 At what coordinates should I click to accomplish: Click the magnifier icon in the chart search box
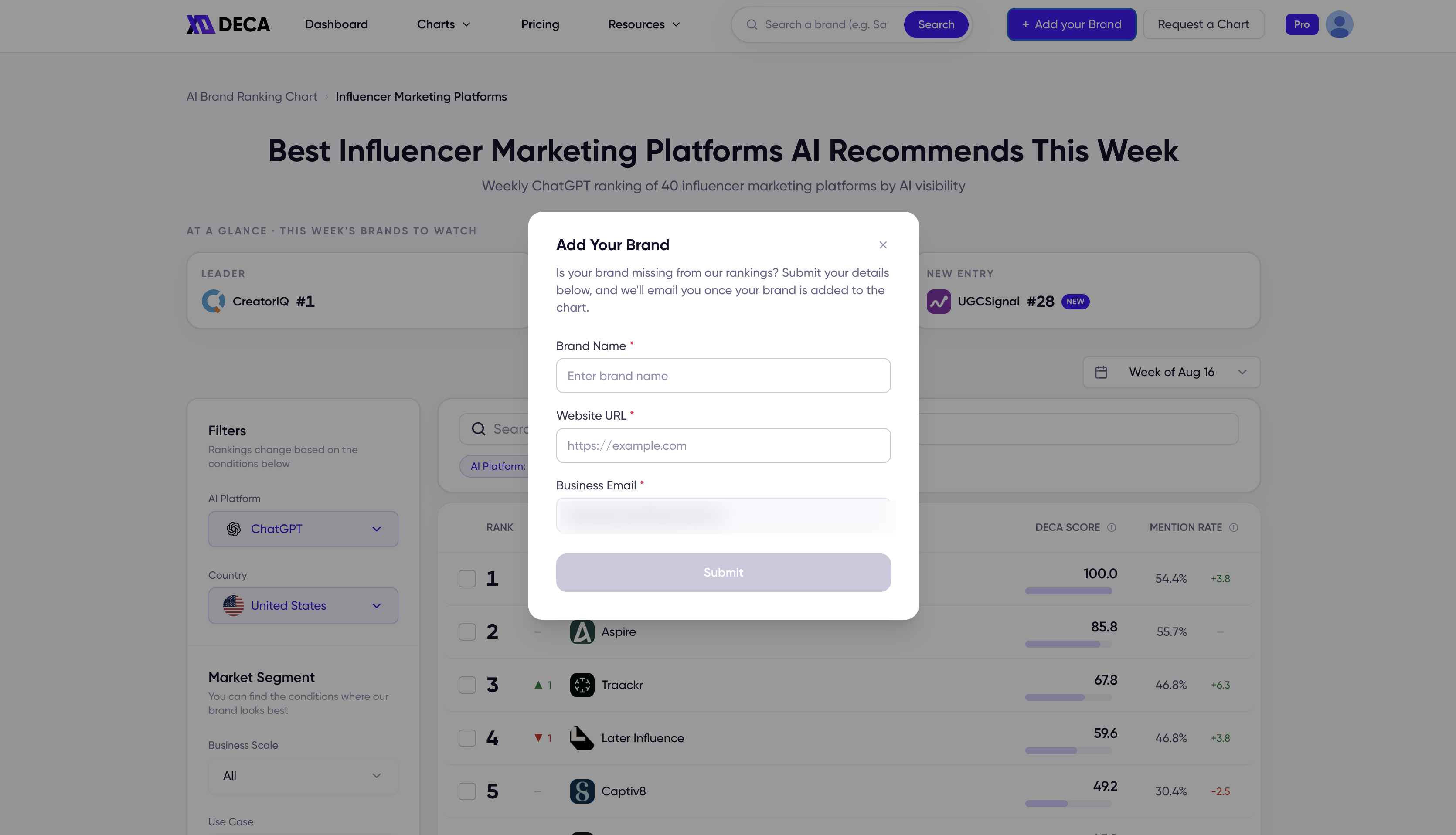[479, 429]
